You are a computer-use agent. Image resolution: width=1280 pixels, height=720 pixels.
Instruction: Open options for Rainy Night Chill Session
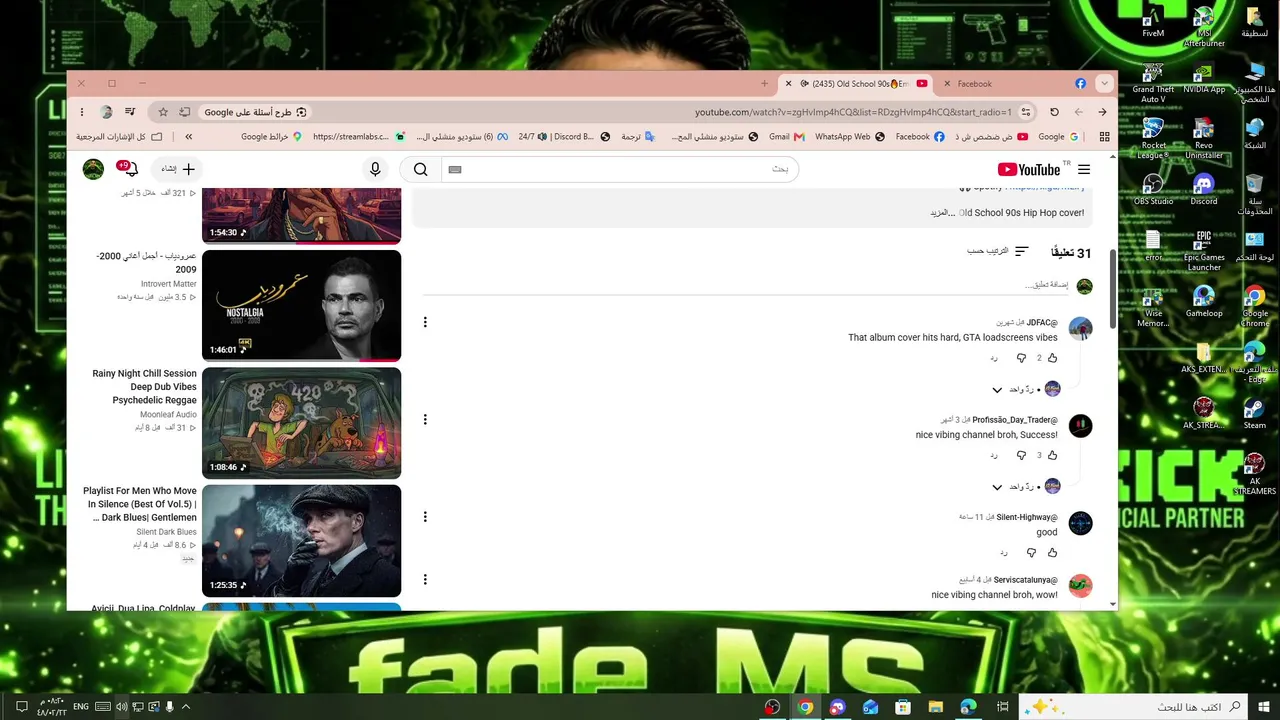425,420
